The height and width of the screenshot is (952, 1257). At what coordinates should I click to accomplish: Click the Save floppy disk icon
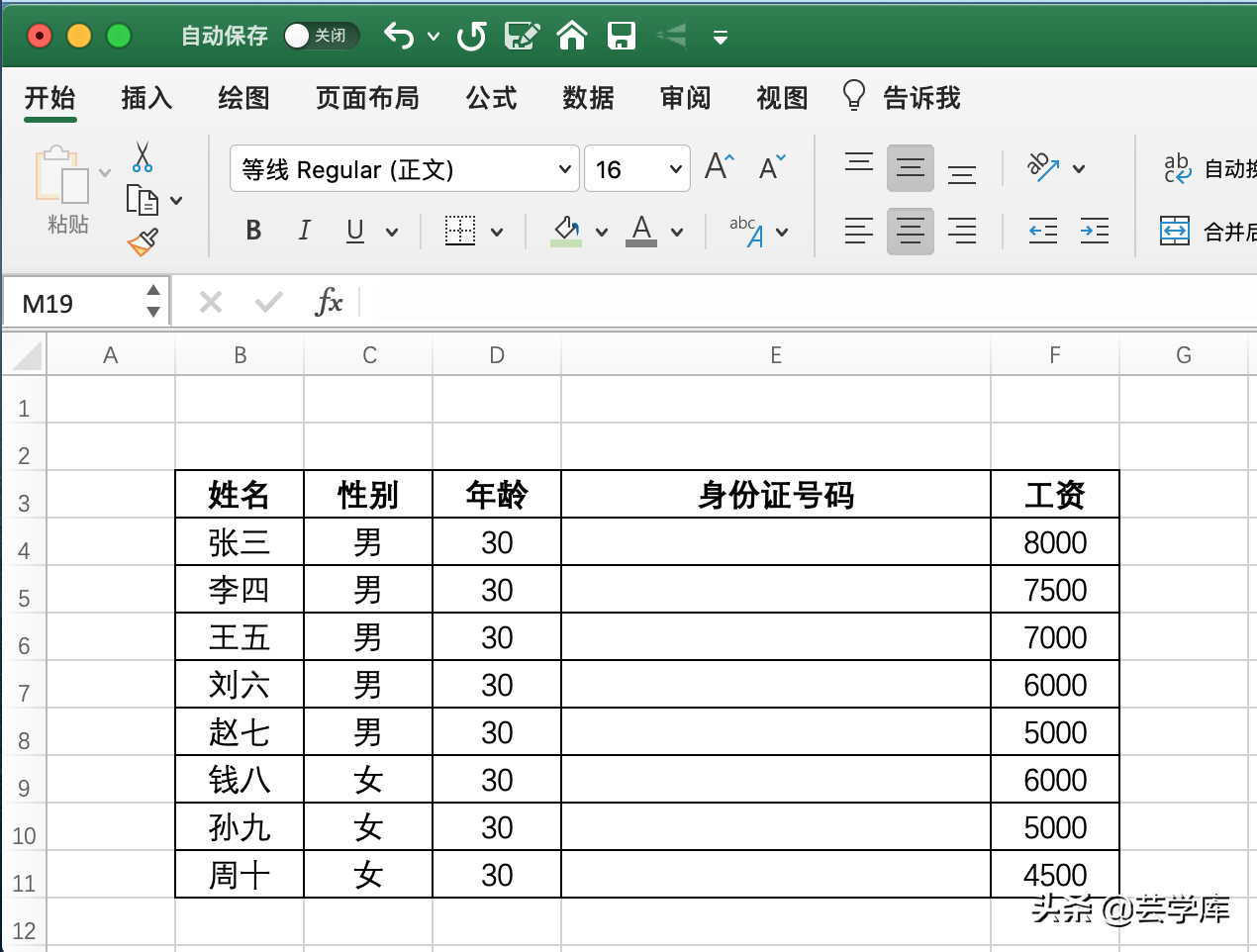pos(622,37)
